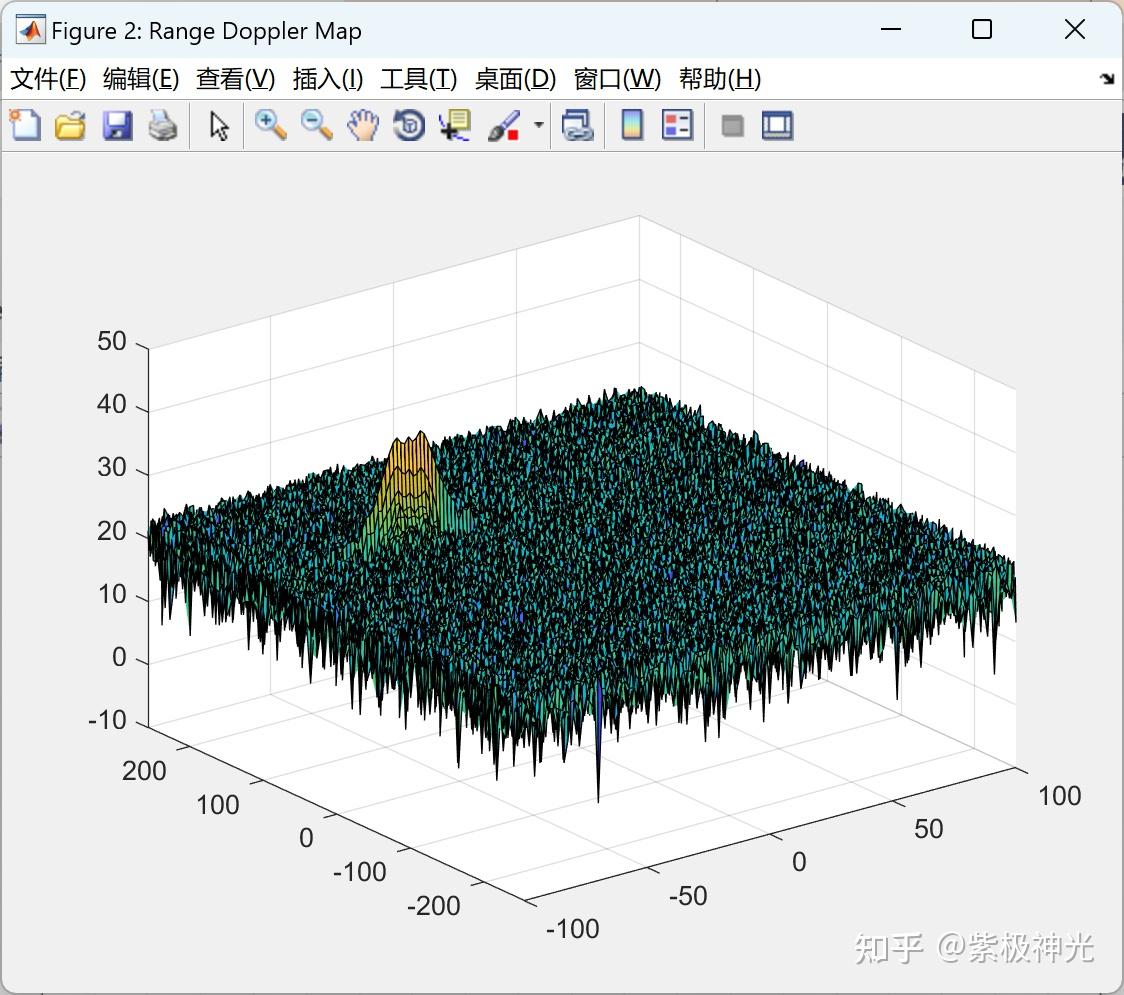Activate the Zoom In magnifier
This screenshot has height=995, width=1124.
270,125
